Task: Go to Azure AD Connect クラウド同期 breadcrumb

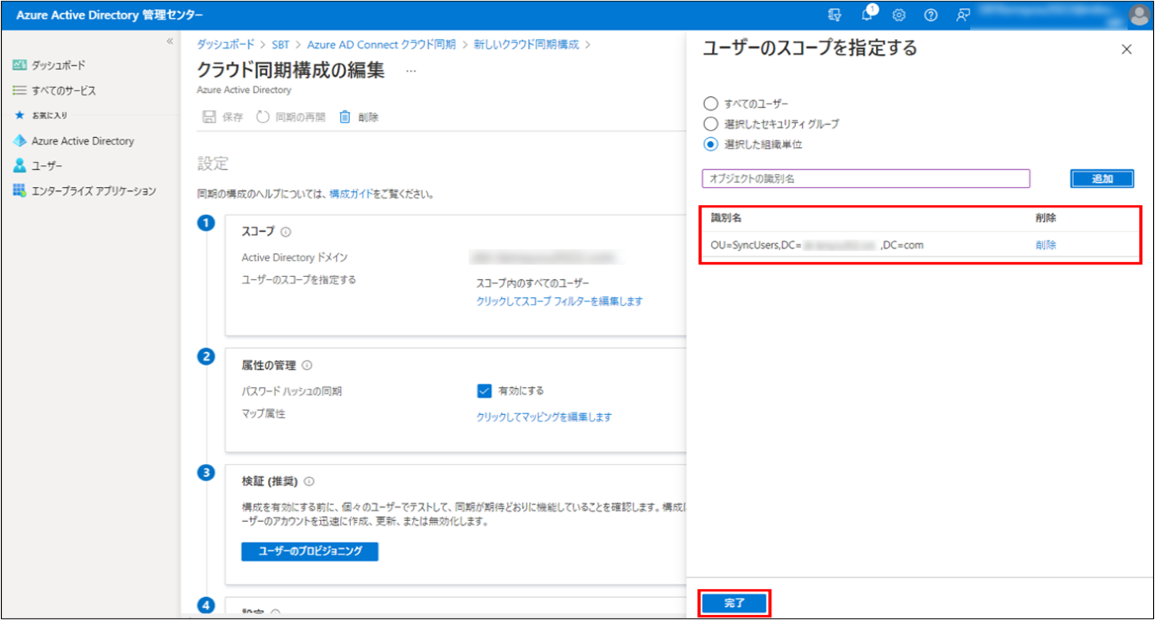Action: click(382, 45)
